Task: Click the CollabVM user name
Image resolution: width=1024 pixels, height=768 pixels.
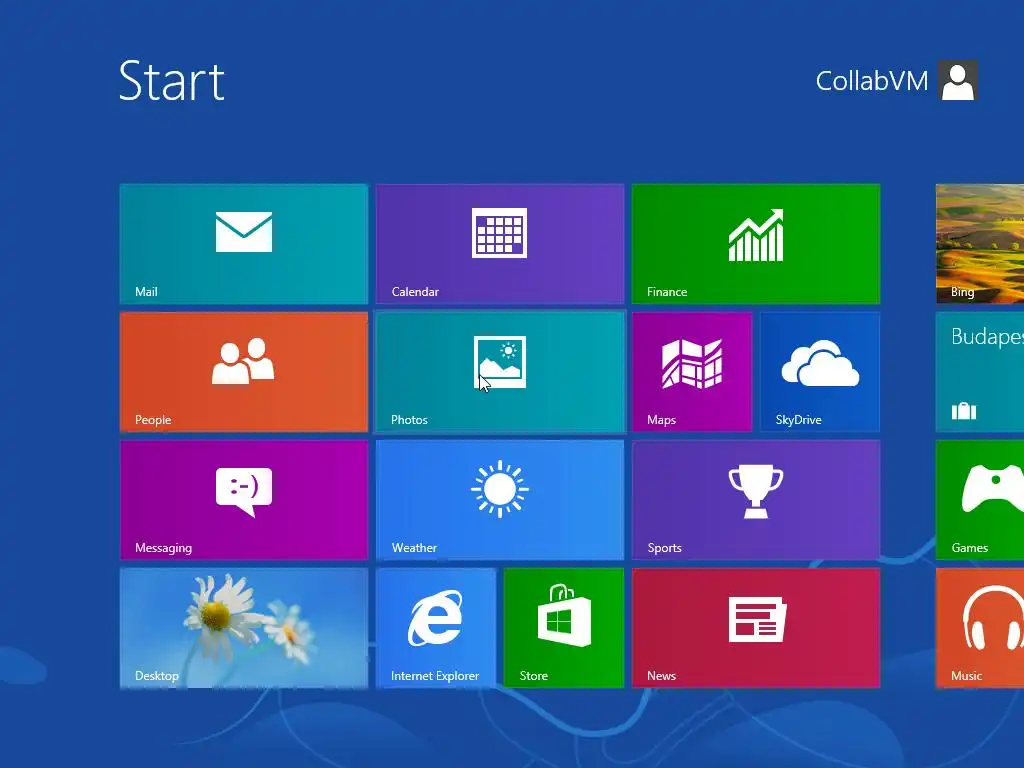Action: [x=872, y=81]
